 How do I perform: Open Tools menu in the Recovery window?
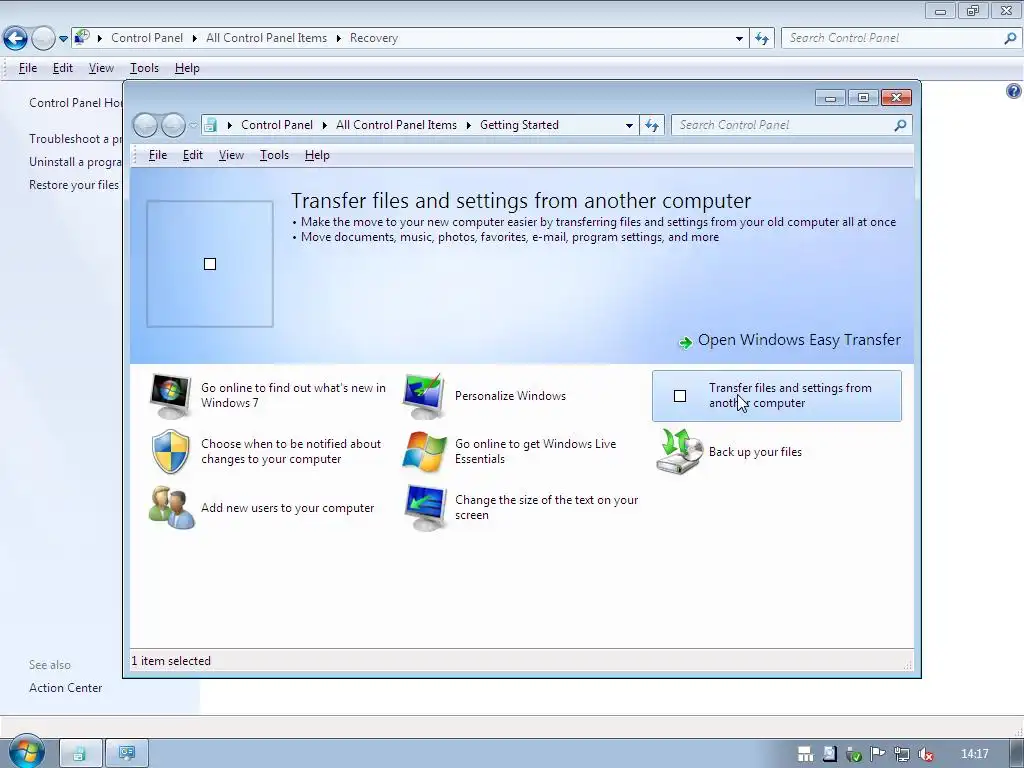pyautogui.click(x=144, y=68)
